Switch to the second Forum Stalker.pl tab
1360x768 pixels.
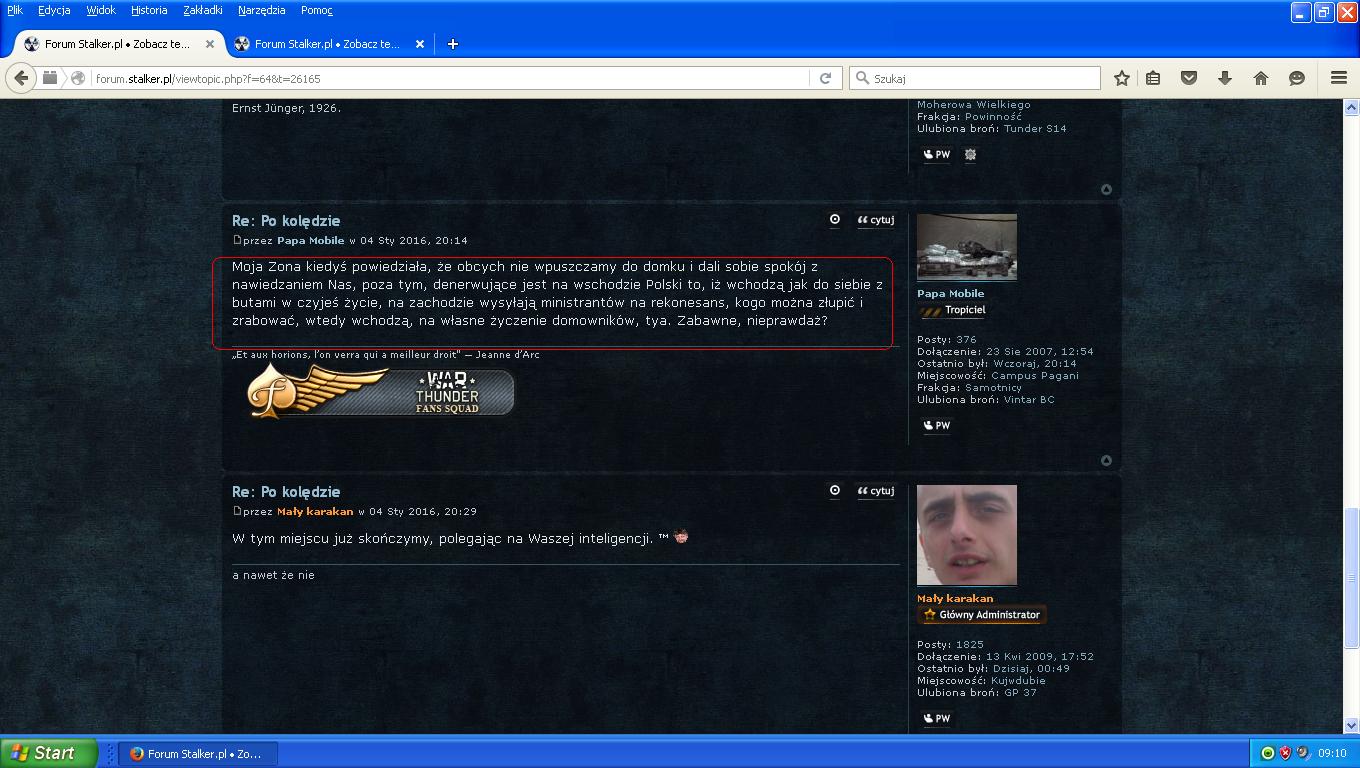[x=327, y=44]
